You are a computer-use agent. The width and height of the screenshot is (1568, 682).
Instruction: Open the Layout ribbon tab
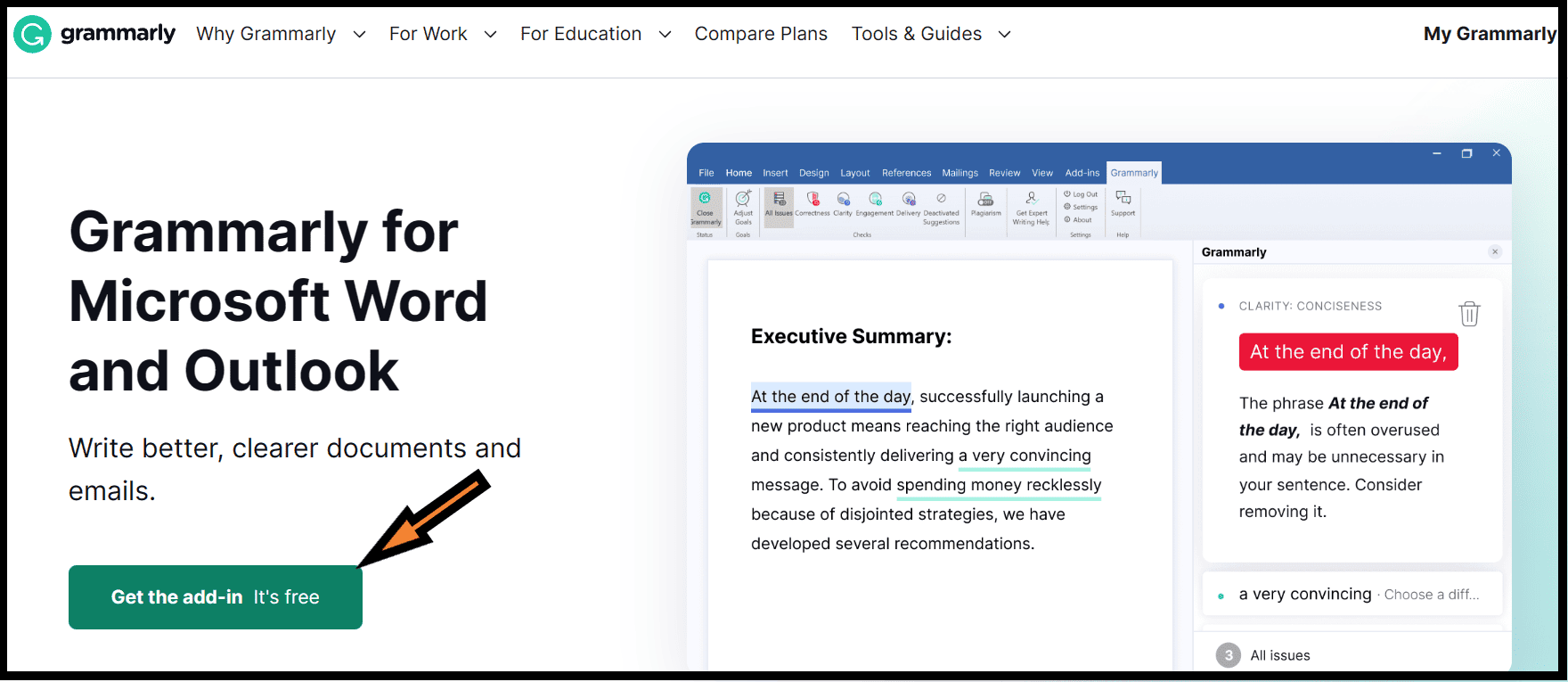pyautogui.click(x=855, y=173)
